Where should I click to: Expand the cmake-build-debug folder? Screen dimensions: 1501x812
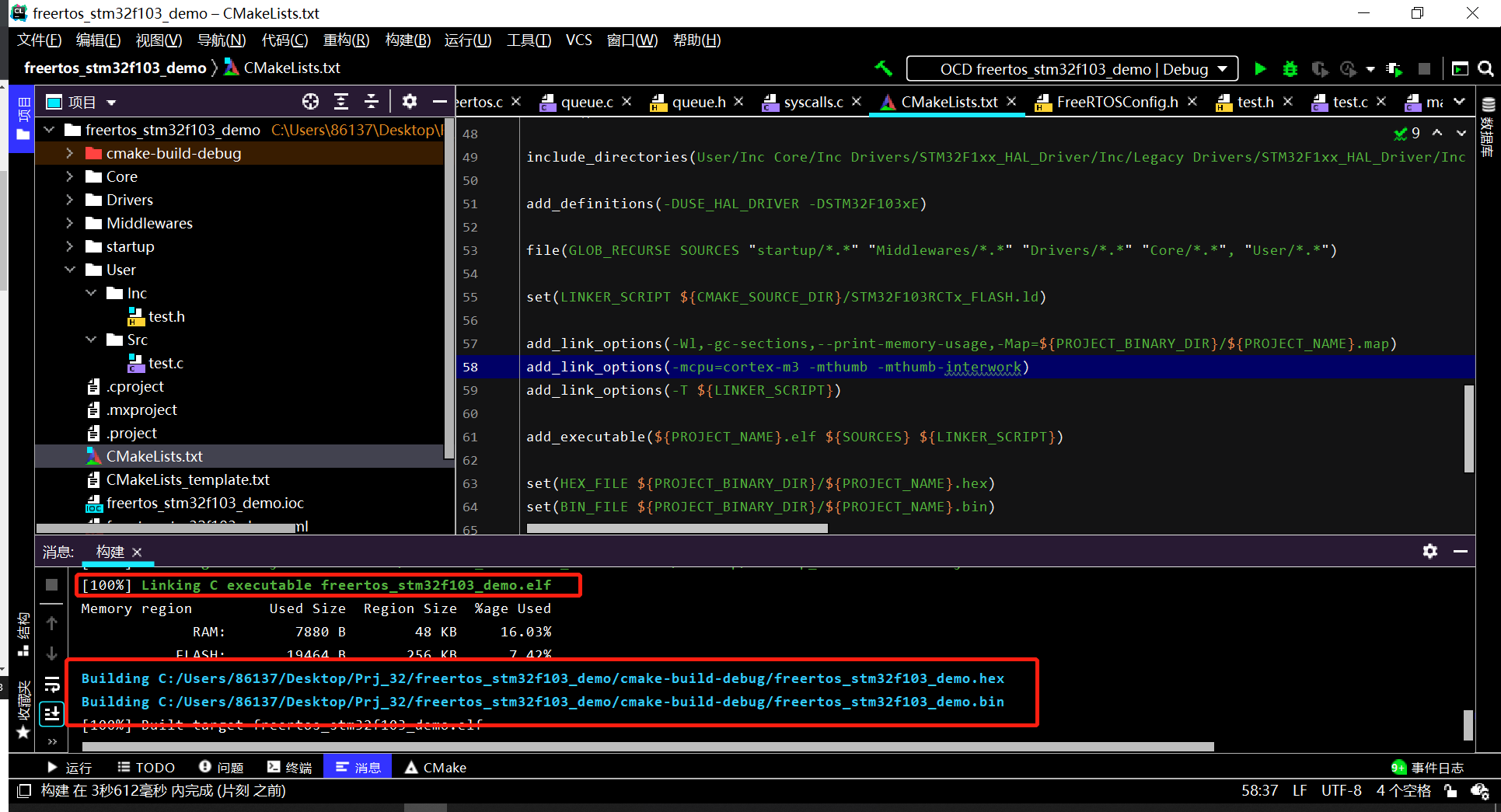point(69,154)
